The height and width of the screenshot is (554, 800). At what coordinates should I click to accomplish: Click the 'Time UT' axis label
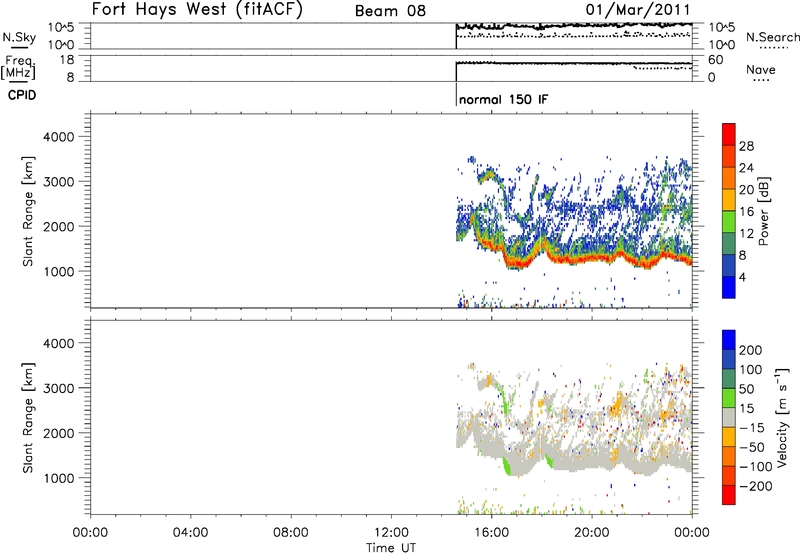point(391,548)
